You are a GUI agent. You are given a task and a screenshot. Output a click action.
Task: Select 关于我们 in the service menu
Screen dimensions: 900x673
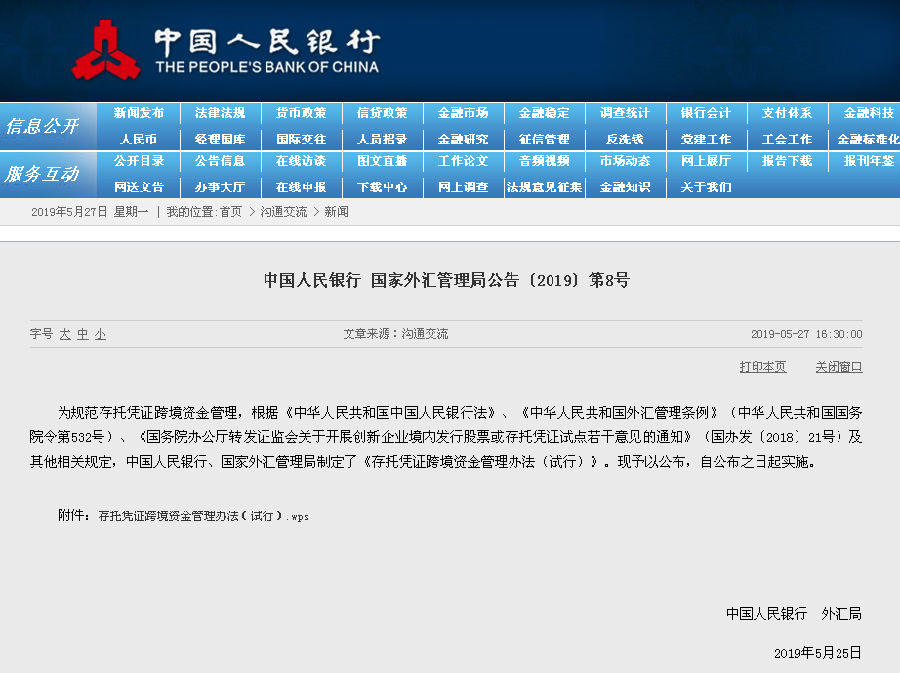click(x=706, y=187)
